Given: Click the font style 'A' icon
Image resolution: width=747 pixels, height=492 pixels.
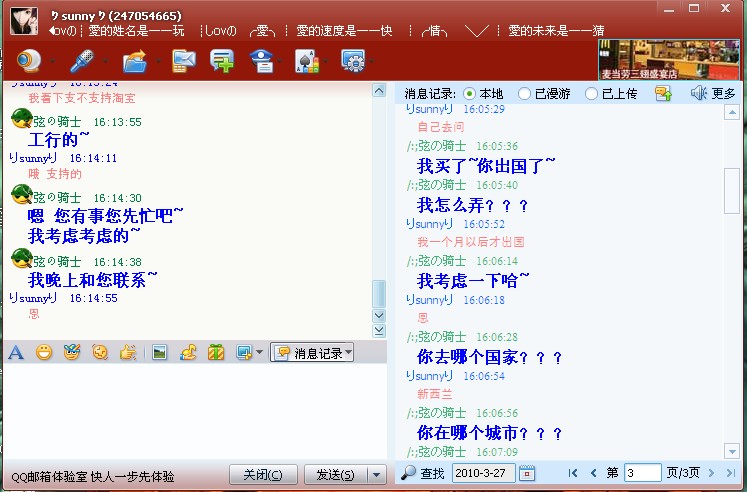Looking at the screenshot, I should pos(15,352).
